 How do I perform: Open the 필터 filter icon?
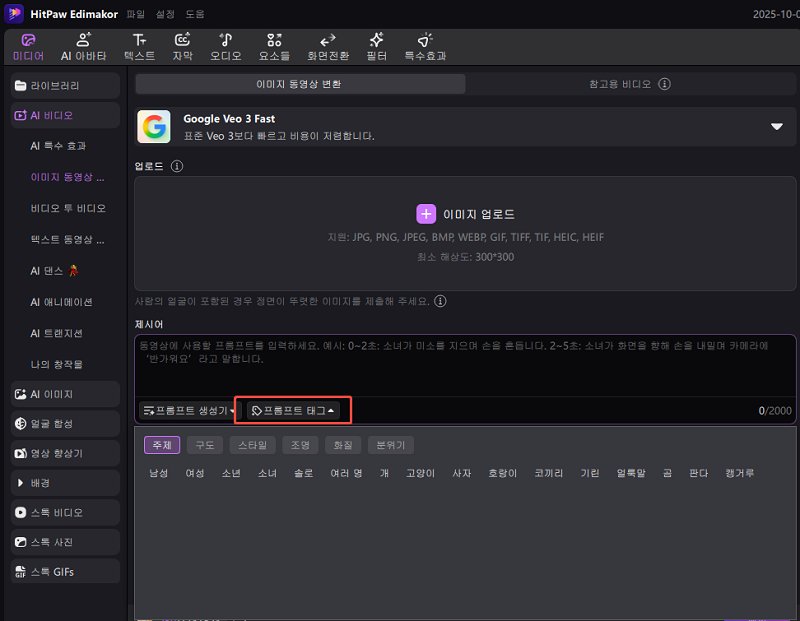tap(376, 40)
